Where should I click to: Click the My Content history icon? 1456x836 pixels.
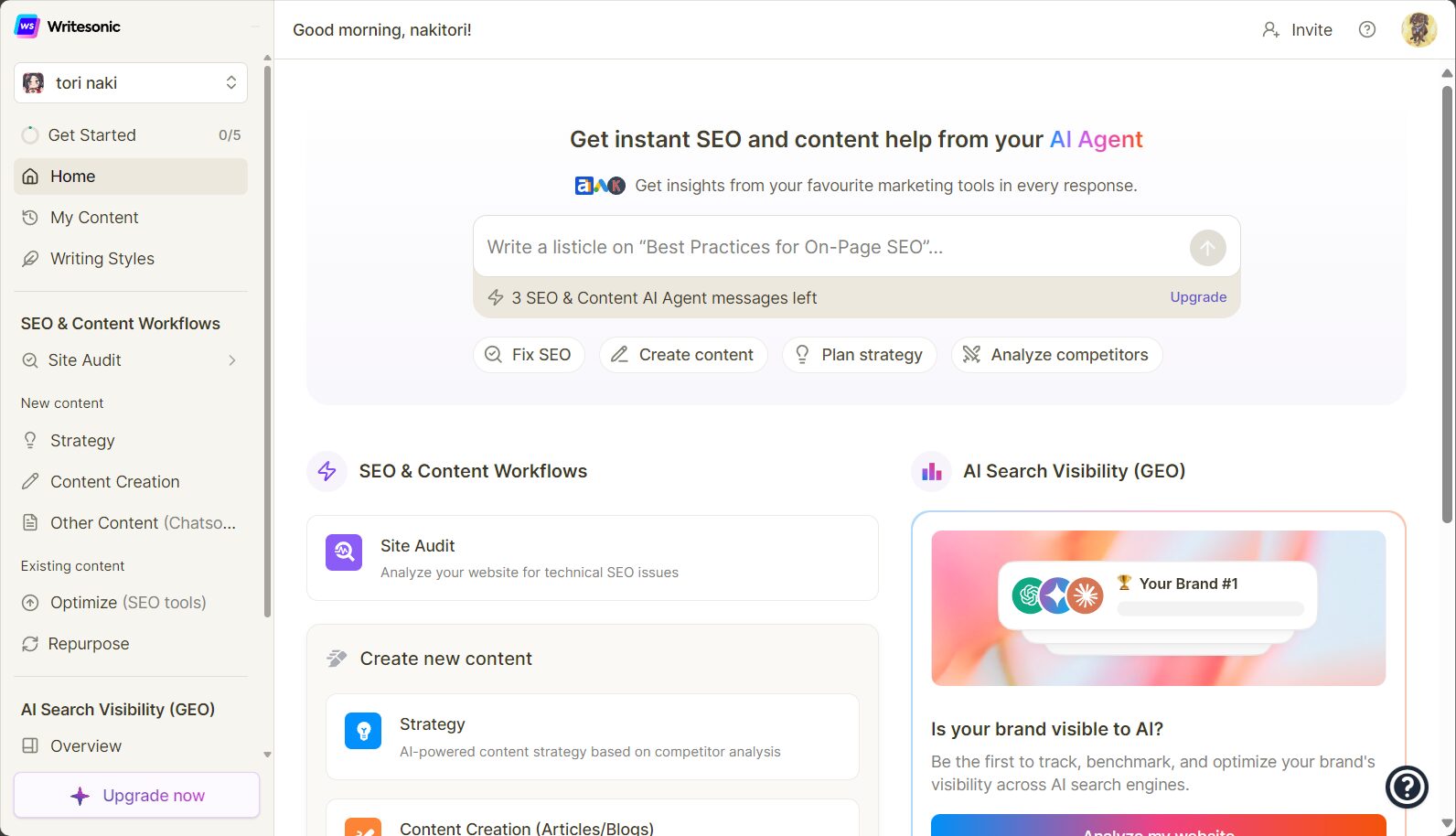[x=30, y=218]
